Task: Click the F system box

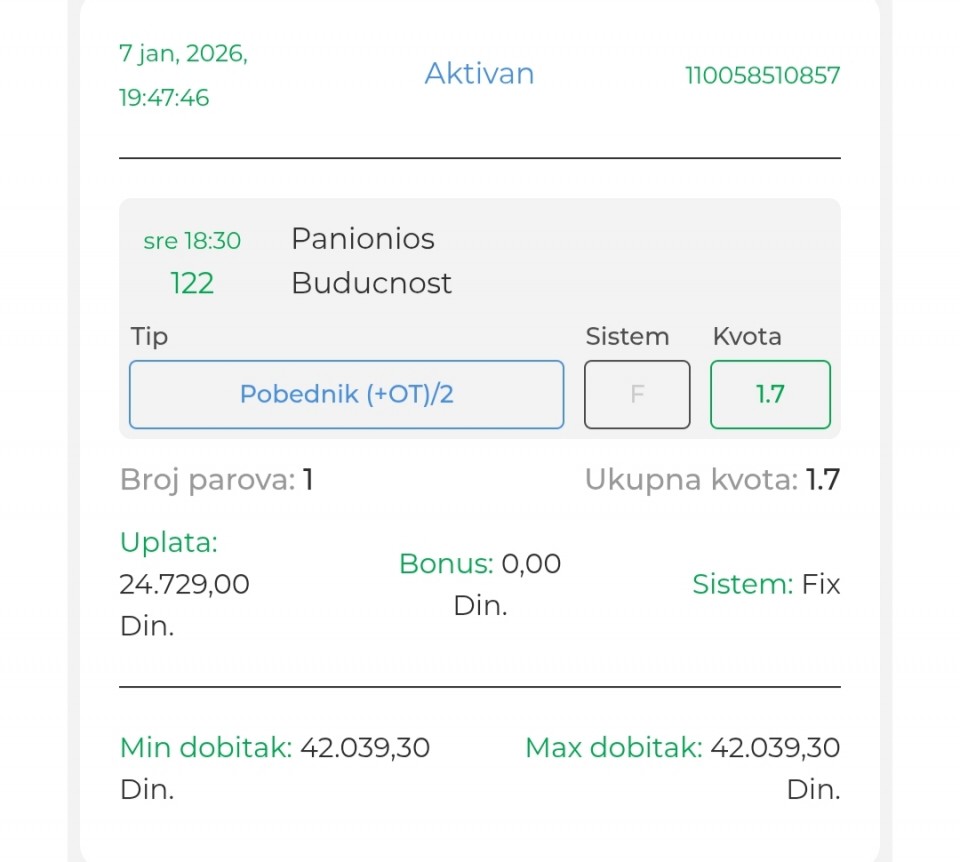Action: 637,394
